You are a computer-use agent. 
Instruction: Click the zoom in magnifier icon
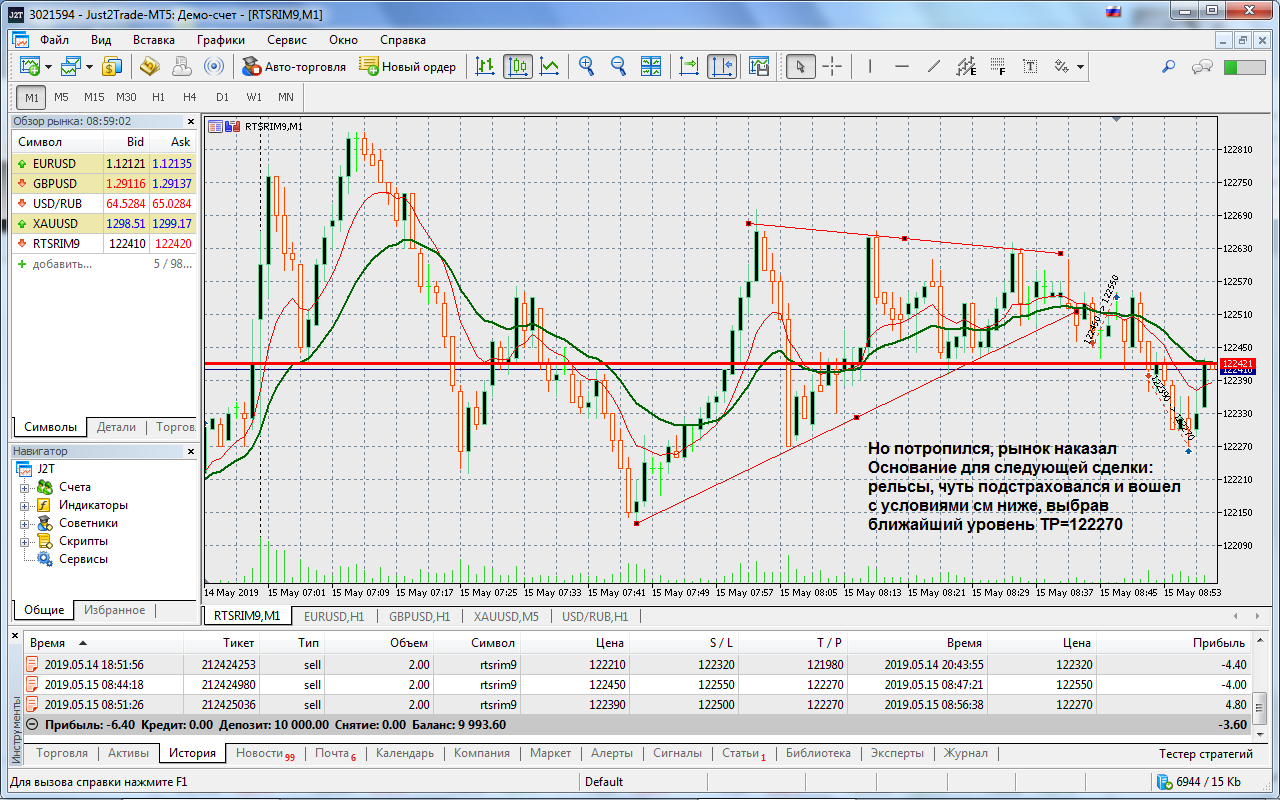coord(586,66)
